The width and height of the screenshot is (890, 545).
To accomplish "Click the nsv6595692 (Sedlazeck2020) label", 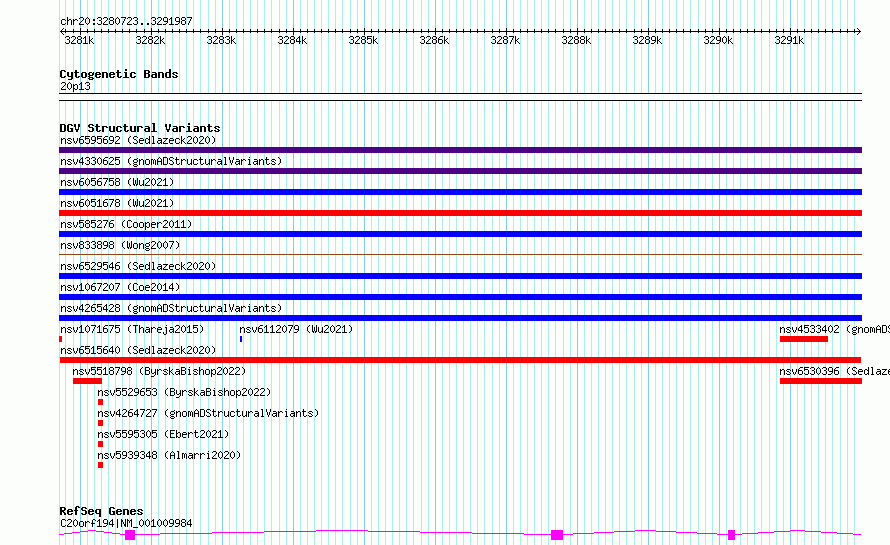I will pos(138,140).
